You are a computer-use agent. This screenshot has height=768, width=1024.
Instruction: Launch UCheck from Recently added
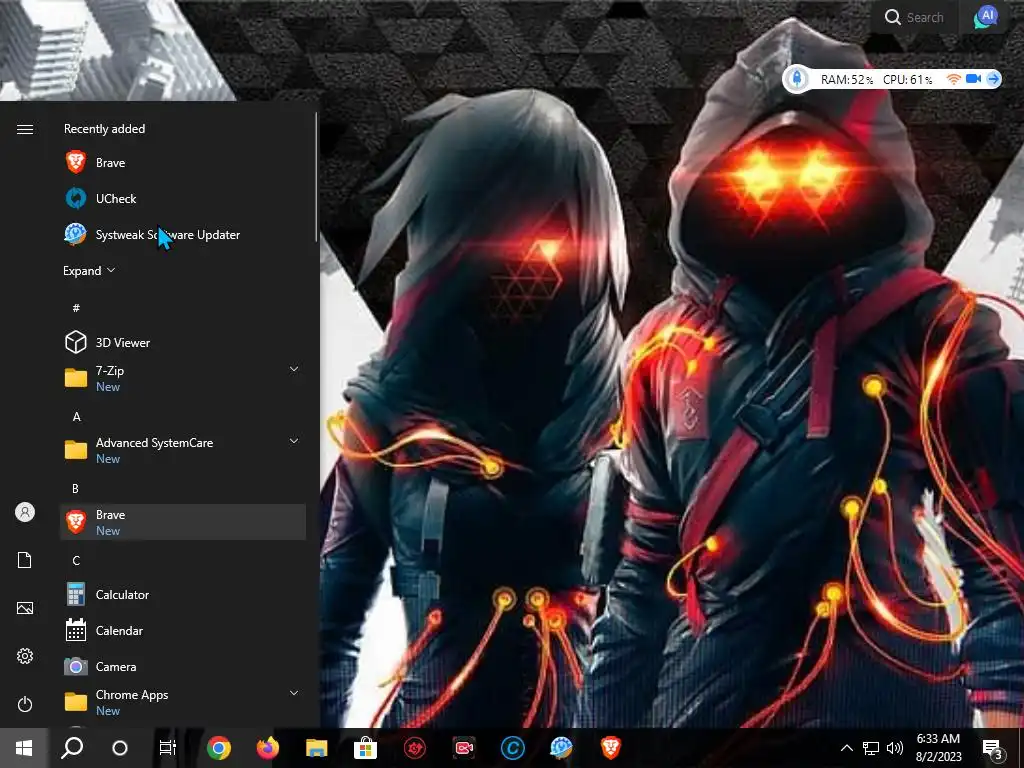183,199
